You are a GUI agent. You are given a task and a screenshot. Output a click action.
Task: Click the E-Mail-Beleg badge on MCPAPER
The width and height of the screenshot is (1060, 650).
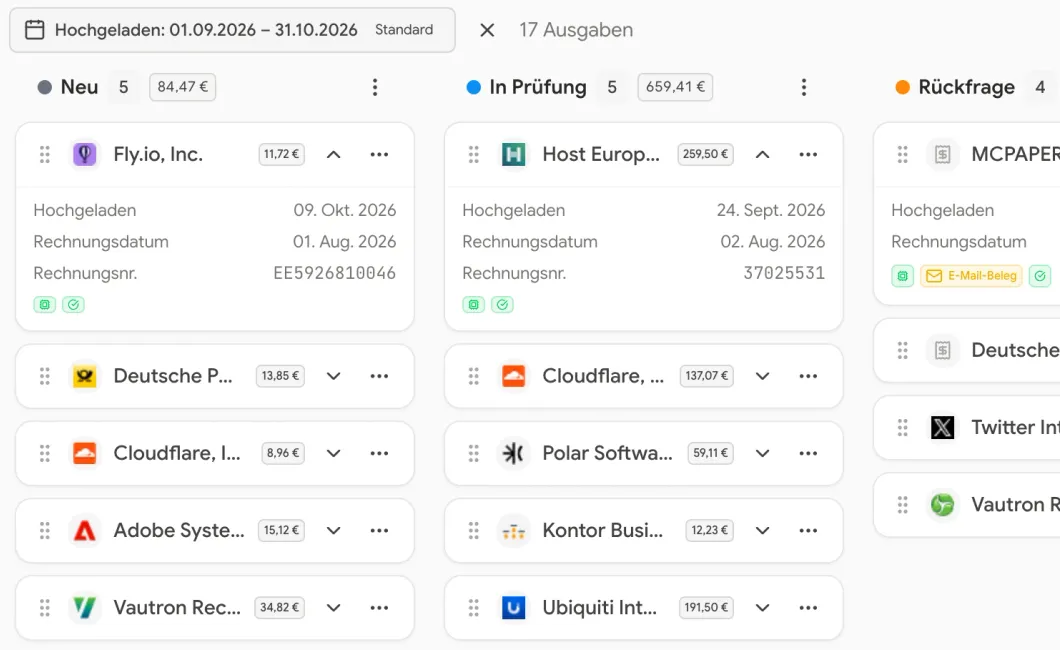[x=971, y=276]
